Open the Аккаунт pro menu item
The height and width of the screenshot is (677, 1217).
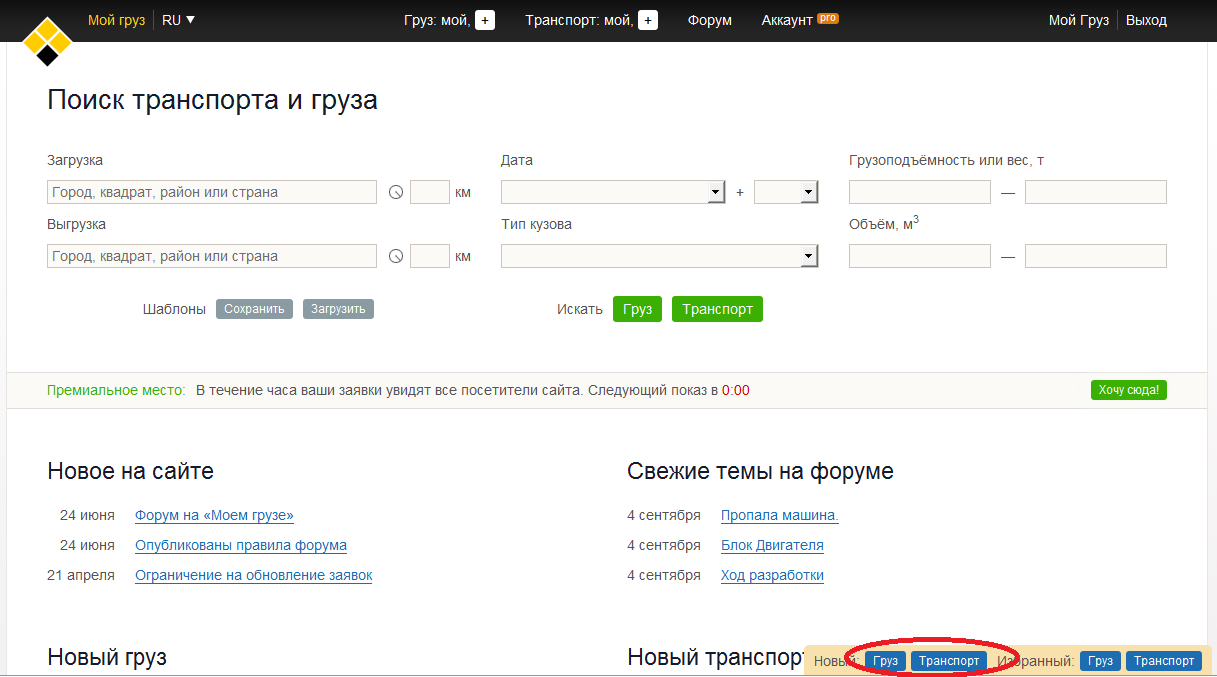click(x=798, y=20)
